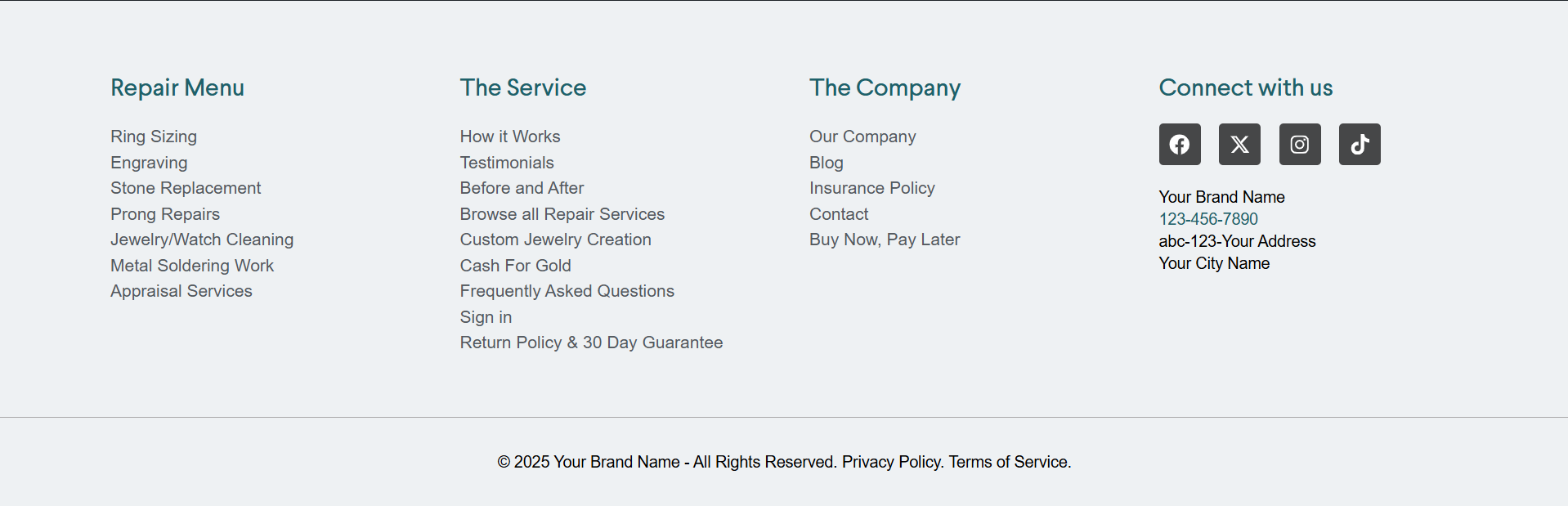Open Frequently Asked Questions
Image resolution: width=1568 pixels, height=506 pixels.
(567, 291)
